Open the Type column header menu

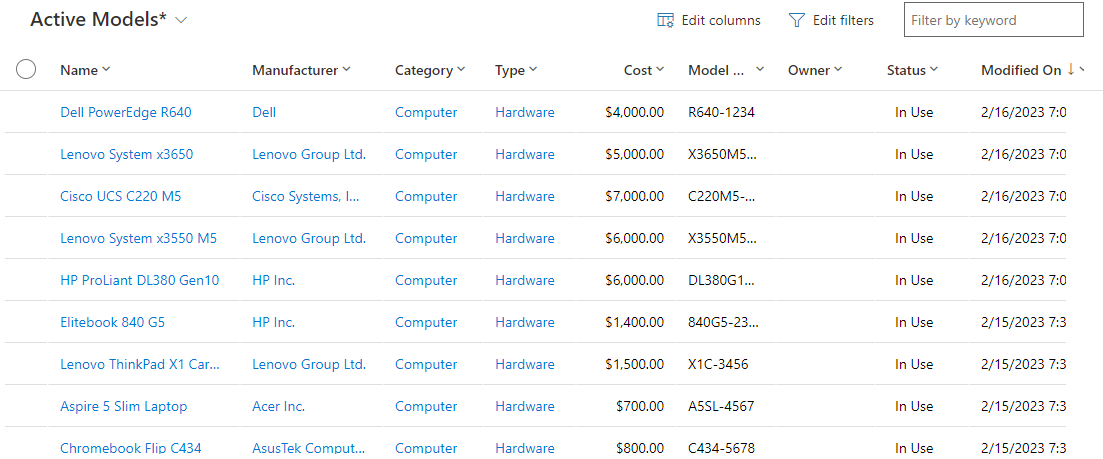pyautogui.click(x=533, y=69)
